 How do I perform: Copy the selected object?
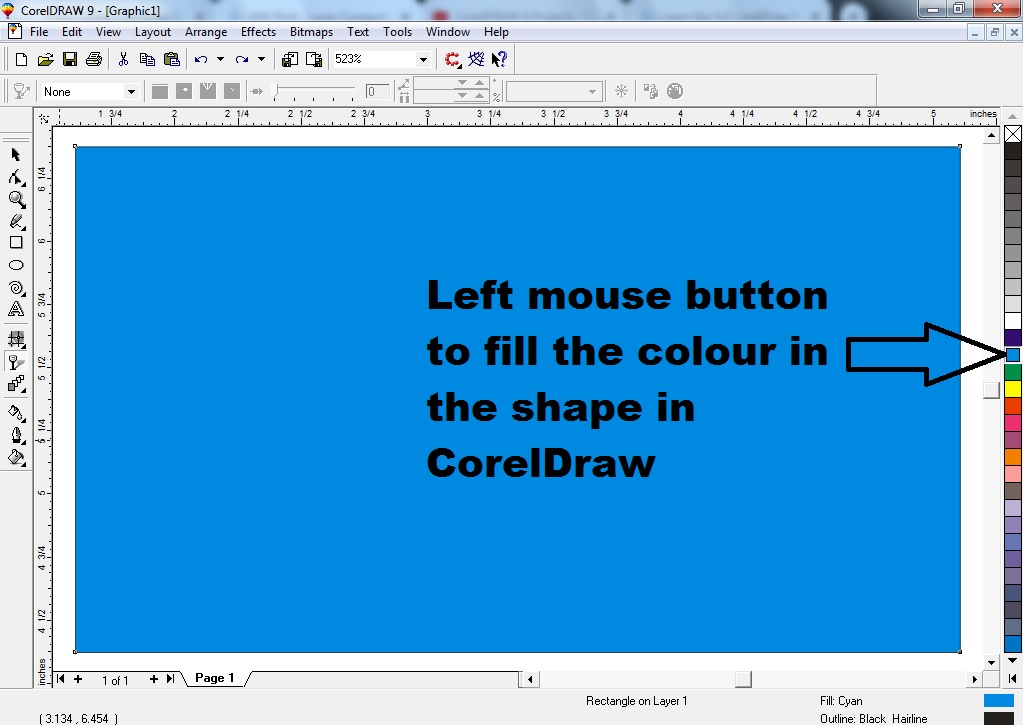point(147,59)
